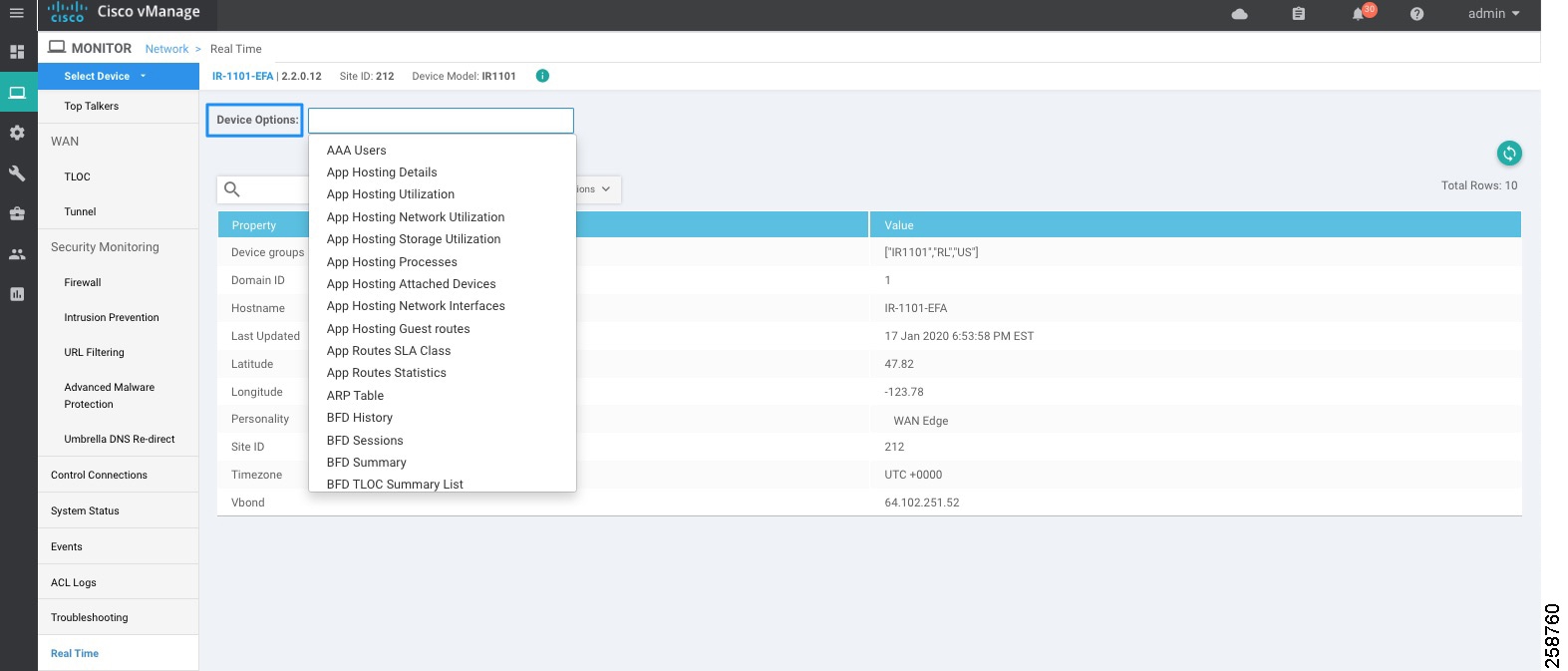Choose App Hosting Utilization option
Viewport: 1568px width, 671px height.
point(391,194)
